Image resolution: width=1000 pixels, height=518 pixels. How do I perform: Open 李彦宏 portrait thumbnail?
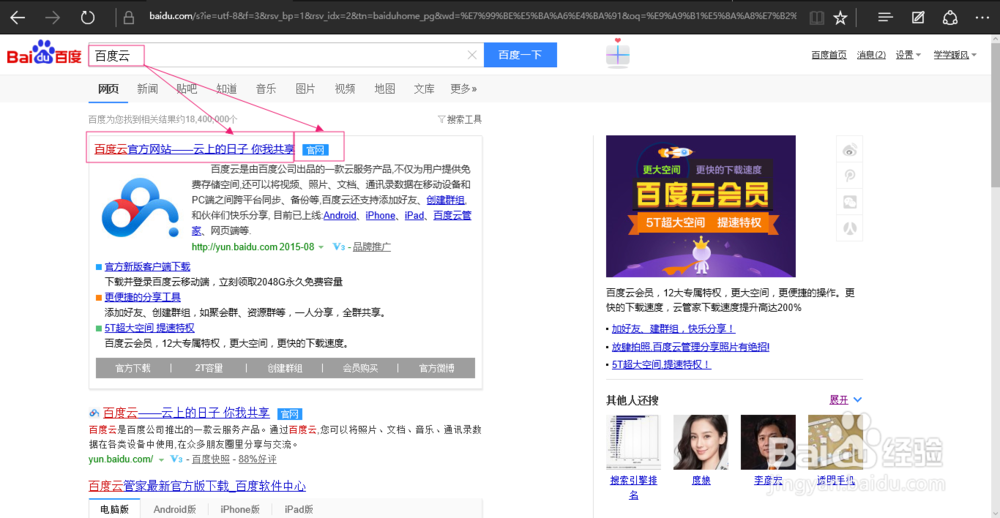coord(768,443)
